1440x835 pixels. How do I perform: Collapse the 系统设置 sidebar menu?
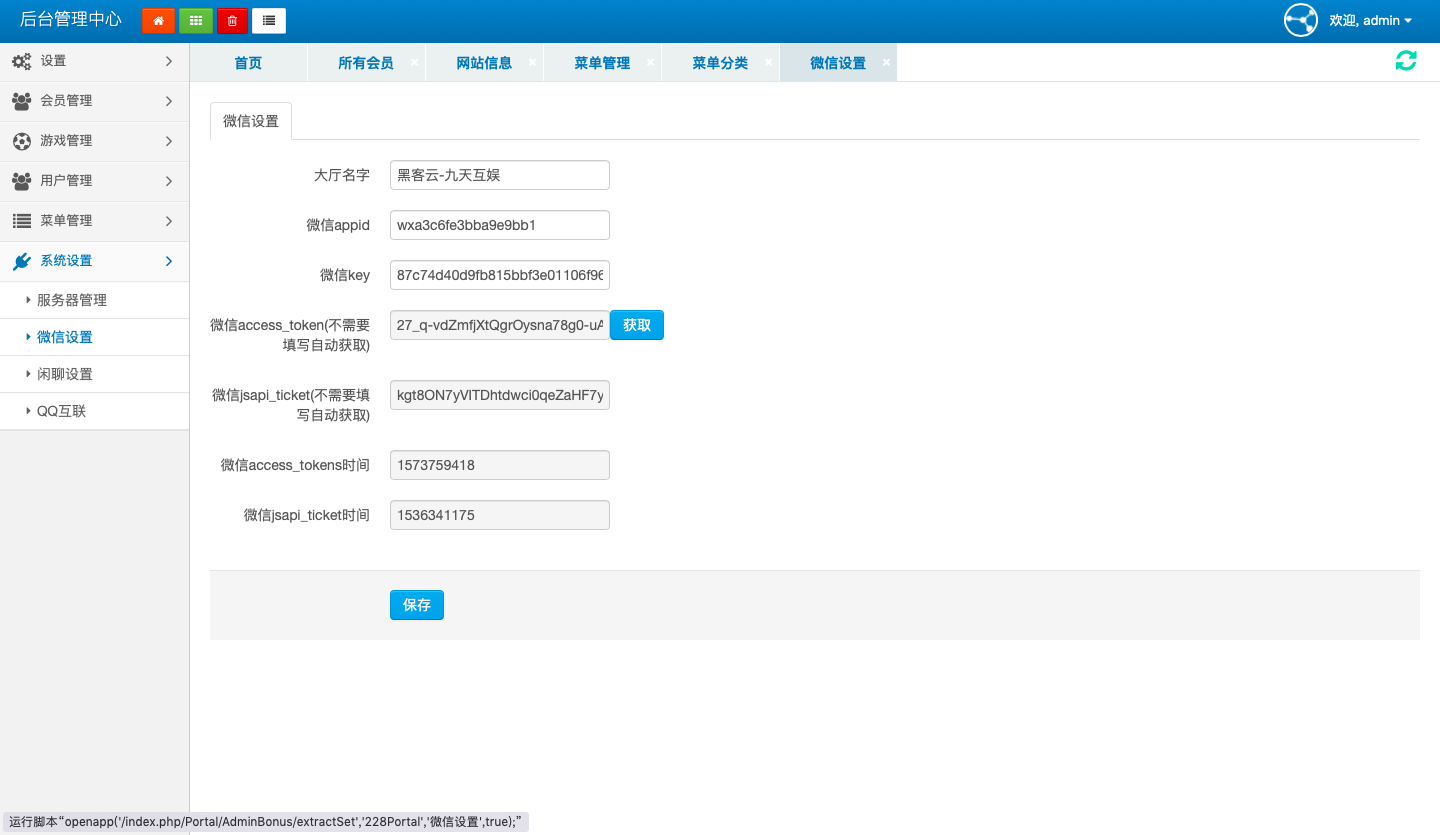point(94,261)
